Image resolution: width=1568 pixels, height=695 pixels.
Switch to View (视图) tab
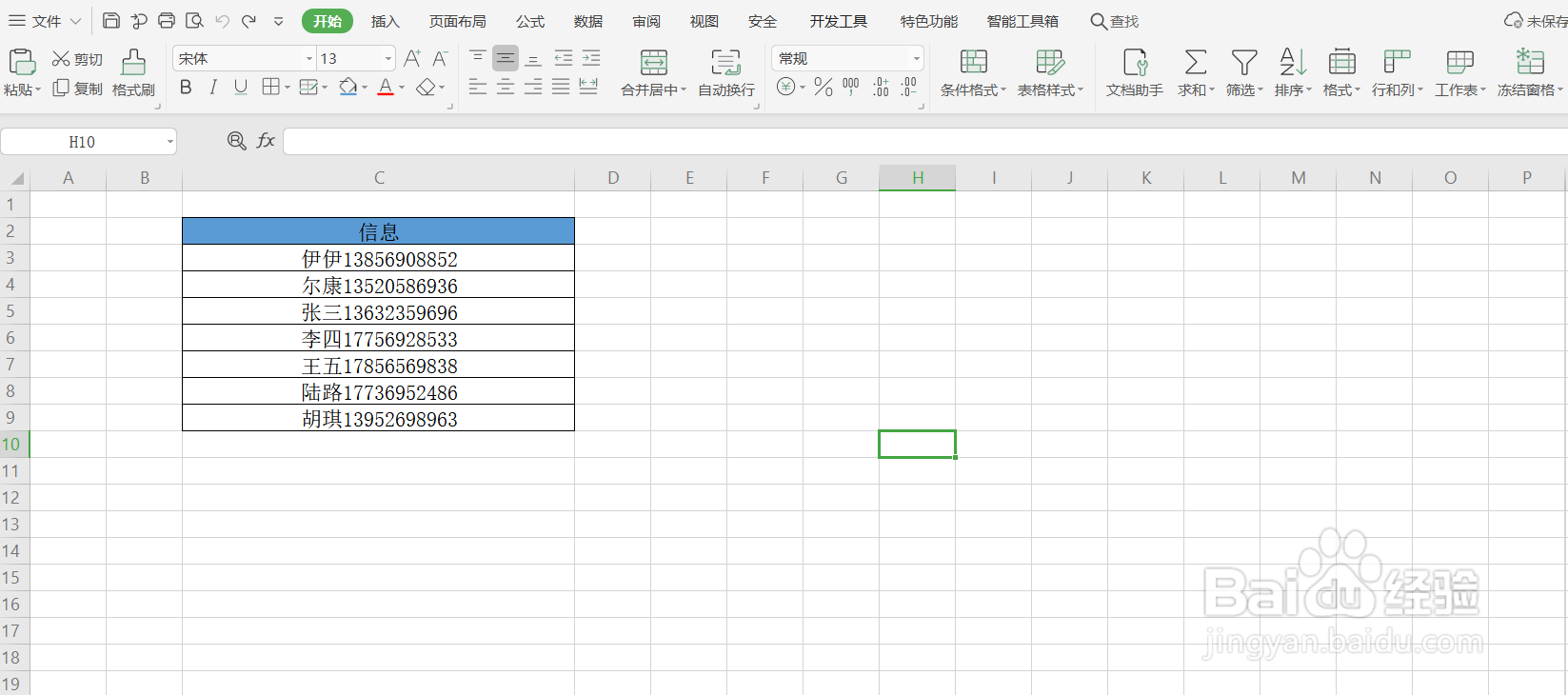coord(705,21)
